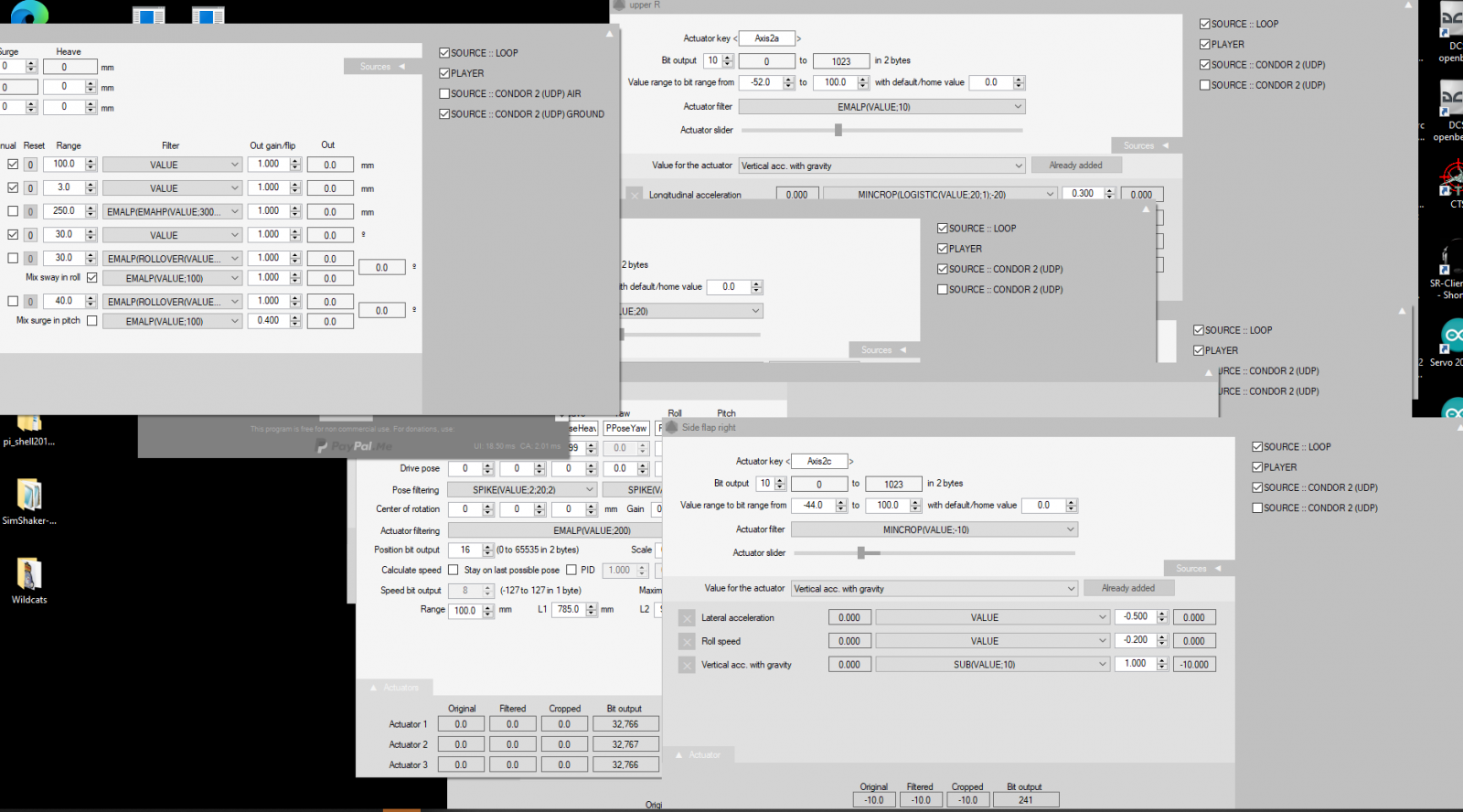Remove the Longitudinal acceleration row
The width and height of the screenshot is (1463, 812).
(635, 195)
